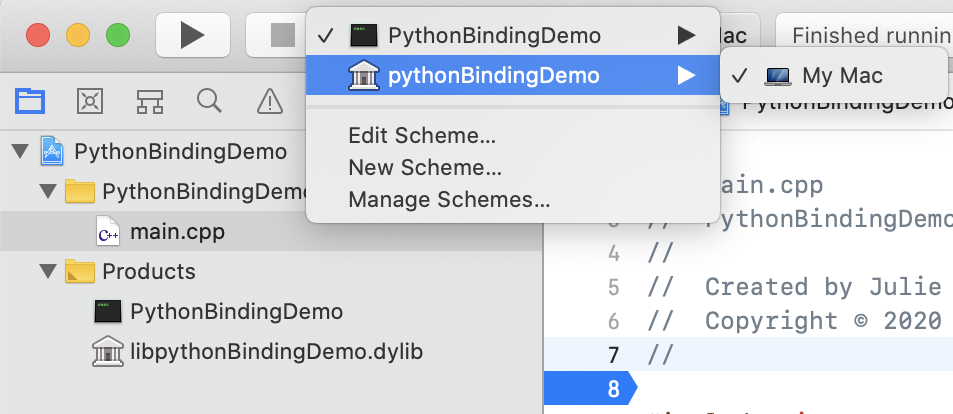The image size is (953, 414).
Task: Select the PythonBindingDemo project root row
Action: 271,151
